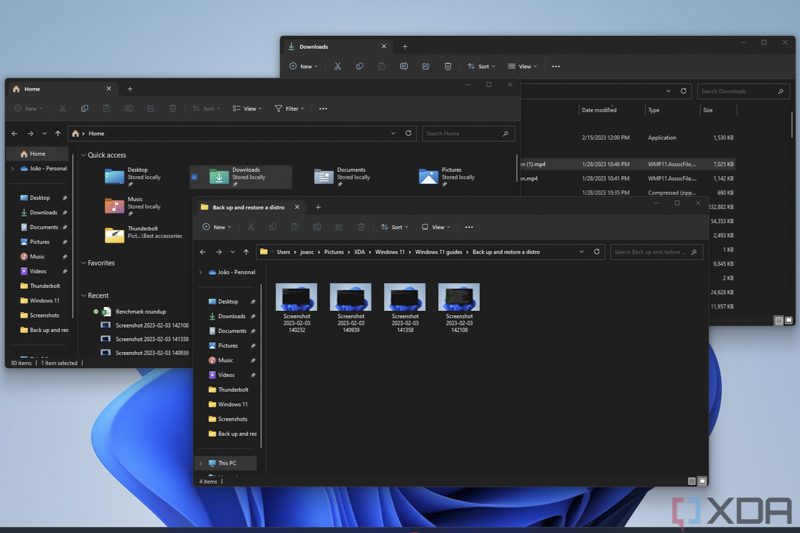Screen dimensions: 800x533
Task: Click Delete icon in Back up and restore toolbar
Action: [361, 227]
